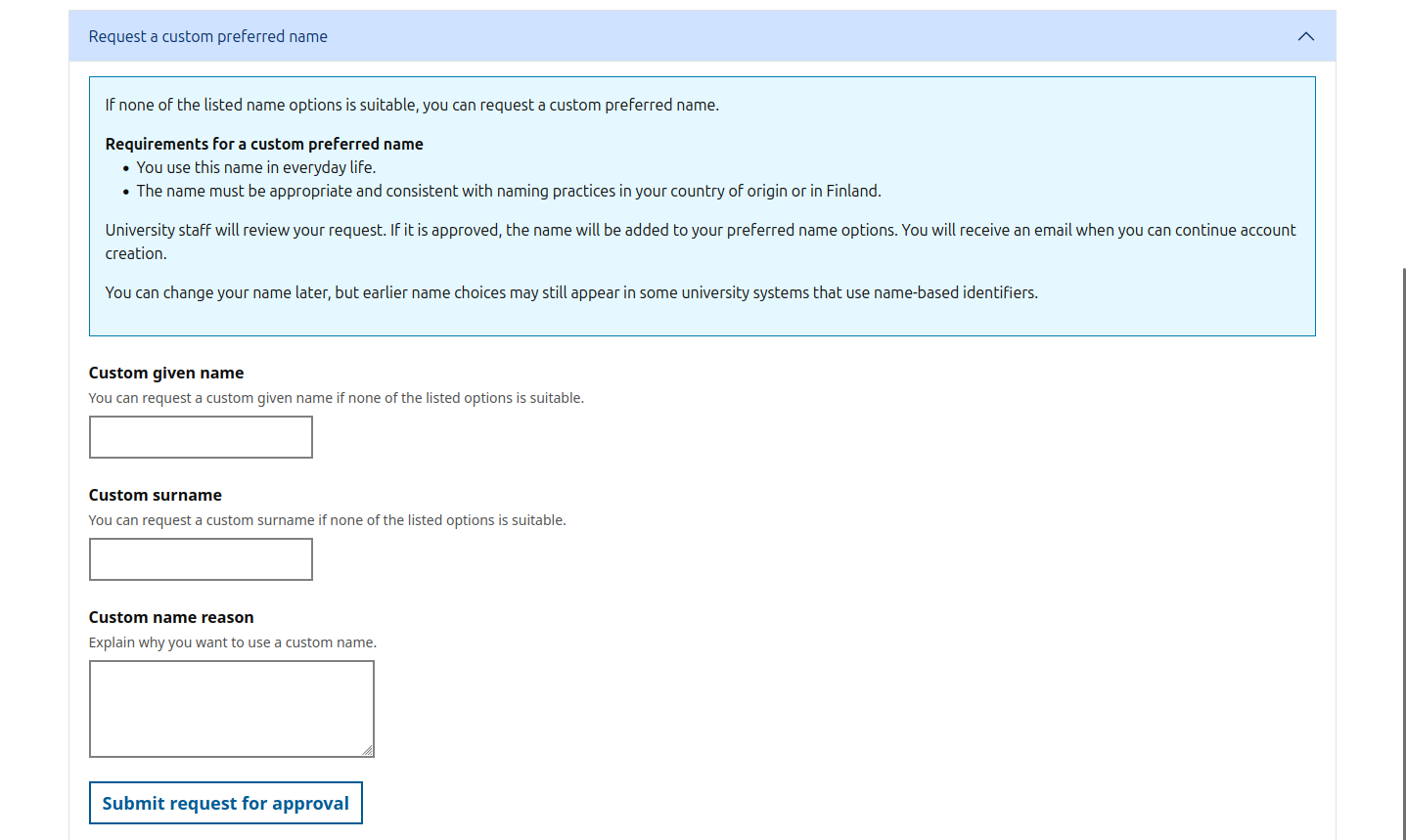Image resolution: width=1406 pixels, height=840 pixels.
Task: Select the Custom name reason text area
Action: coord(231,708)
